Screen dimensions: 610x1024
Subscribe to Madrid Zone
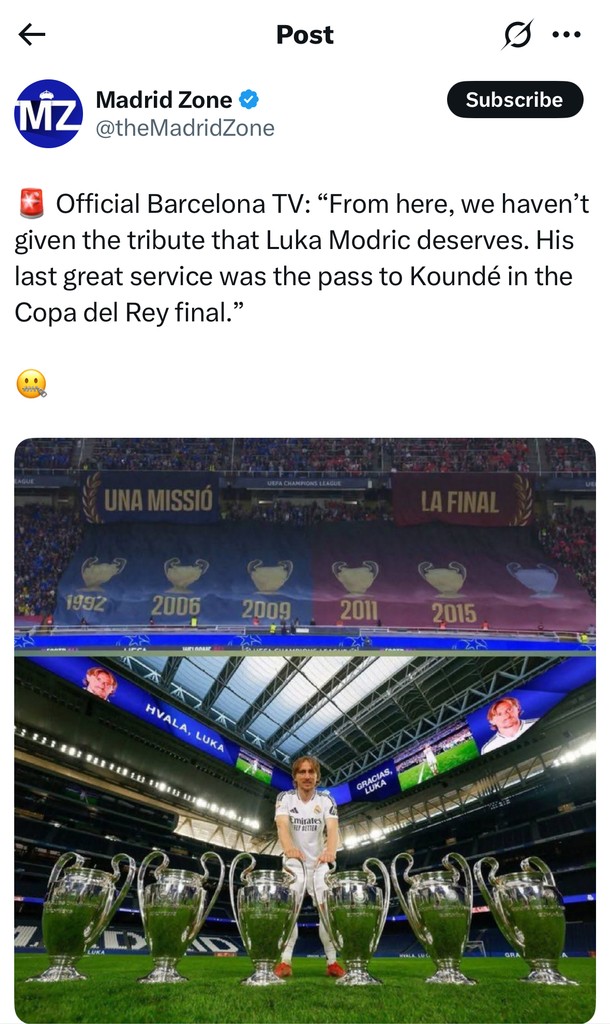click(x=514, y=100)
